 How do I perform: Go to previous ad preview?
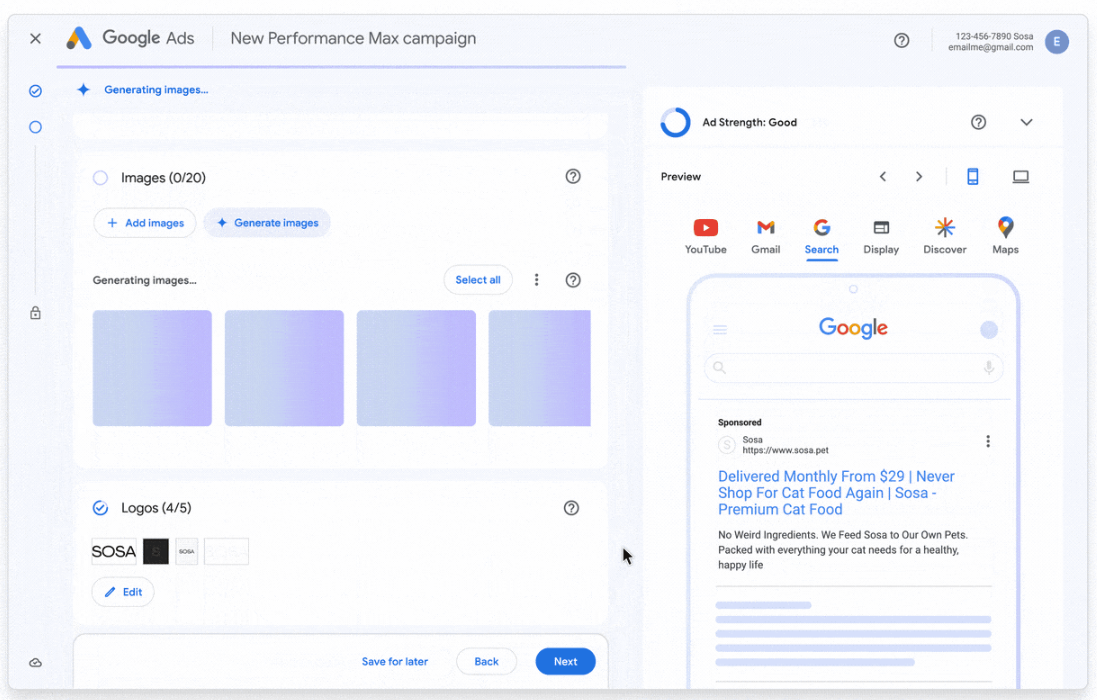point(883,177)
